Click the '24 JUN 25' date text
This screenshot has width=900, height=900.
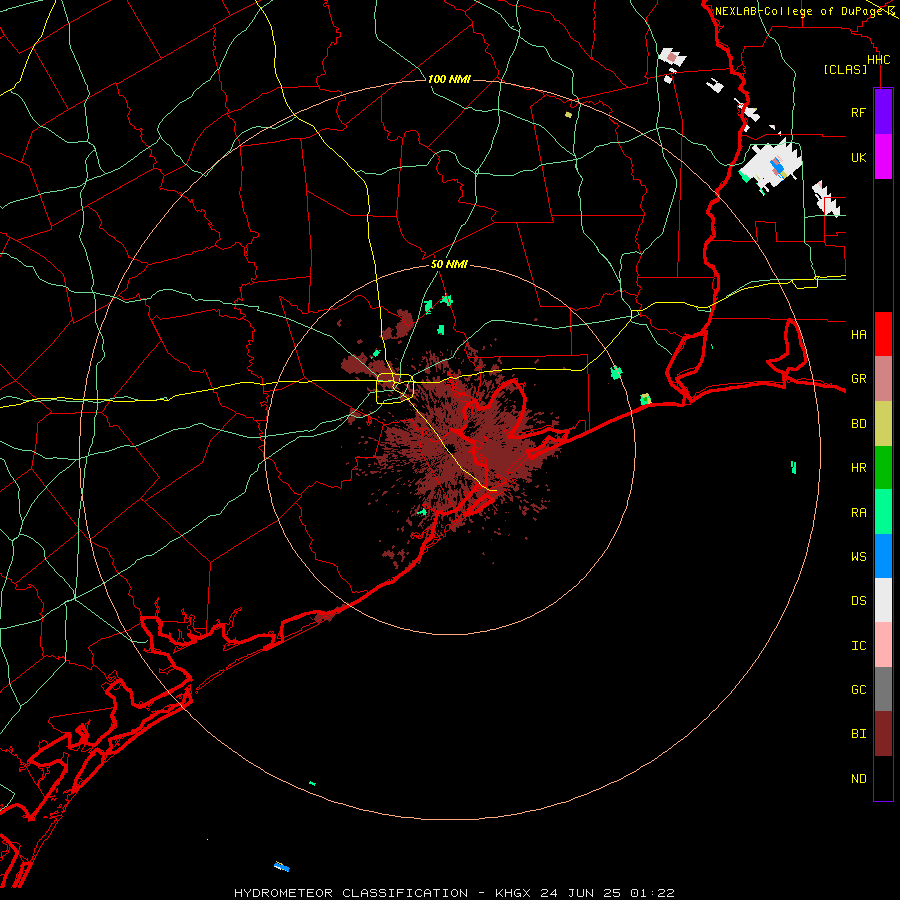point(580,893)
